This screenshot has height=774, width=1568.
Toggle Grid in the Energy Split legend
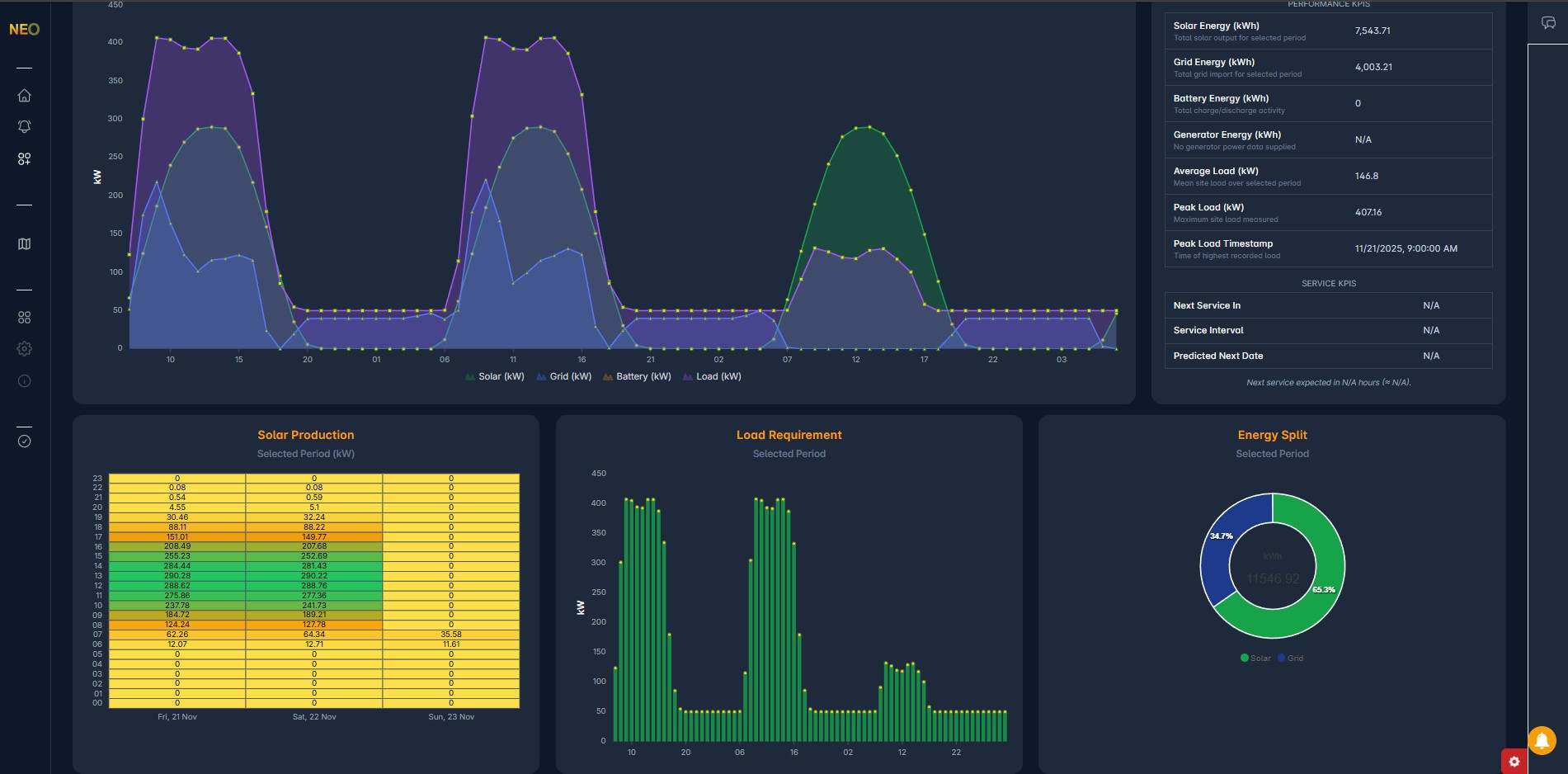click(x=1291, y=658)
